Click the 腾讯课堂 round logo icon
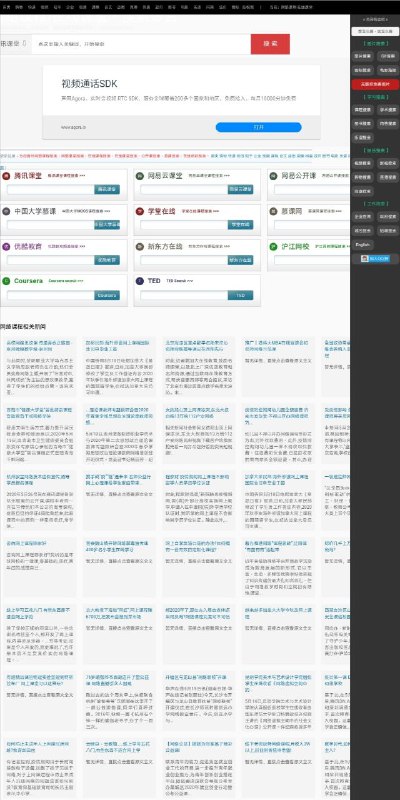Screen dimensions: 400x800 [6, 176]
